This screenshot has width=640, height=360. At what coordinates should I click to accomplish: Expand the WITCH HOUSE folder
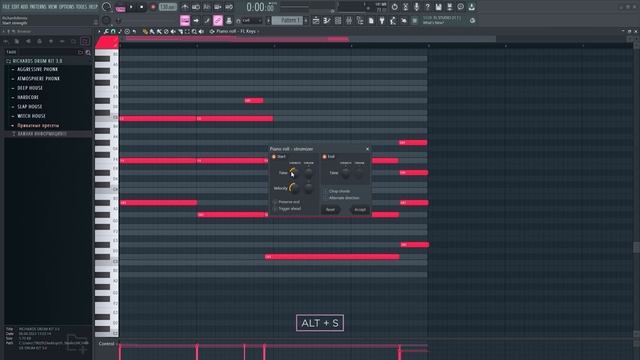pyautogui.click(x=31, y=116)
